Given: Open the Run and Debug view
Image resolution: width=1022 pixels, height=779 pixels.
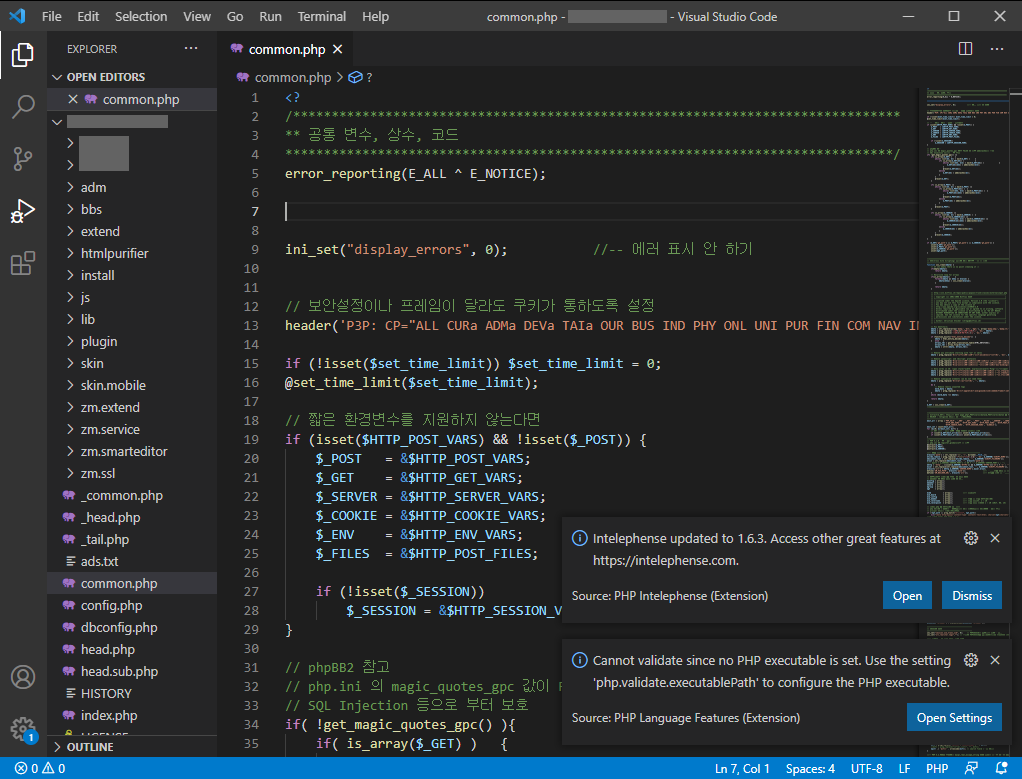Looking at the screenshot, I should pyautogui.click(x=23, y=211).
